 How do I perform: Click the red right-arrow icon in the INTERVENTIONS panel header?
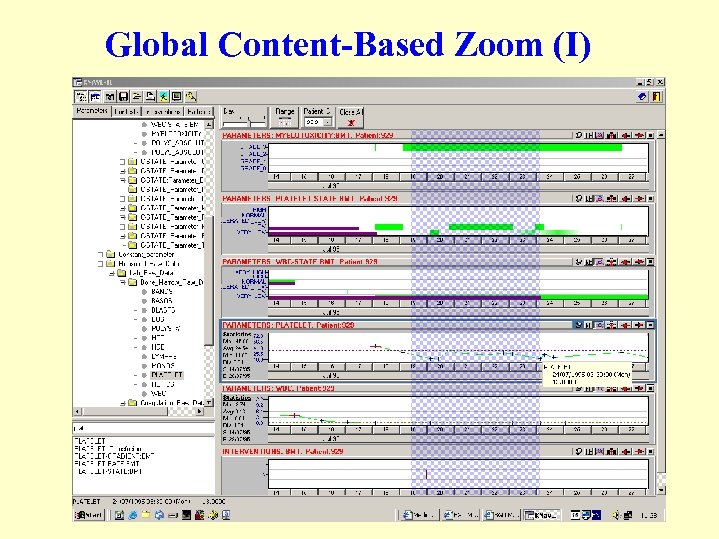tap(640, 452)
